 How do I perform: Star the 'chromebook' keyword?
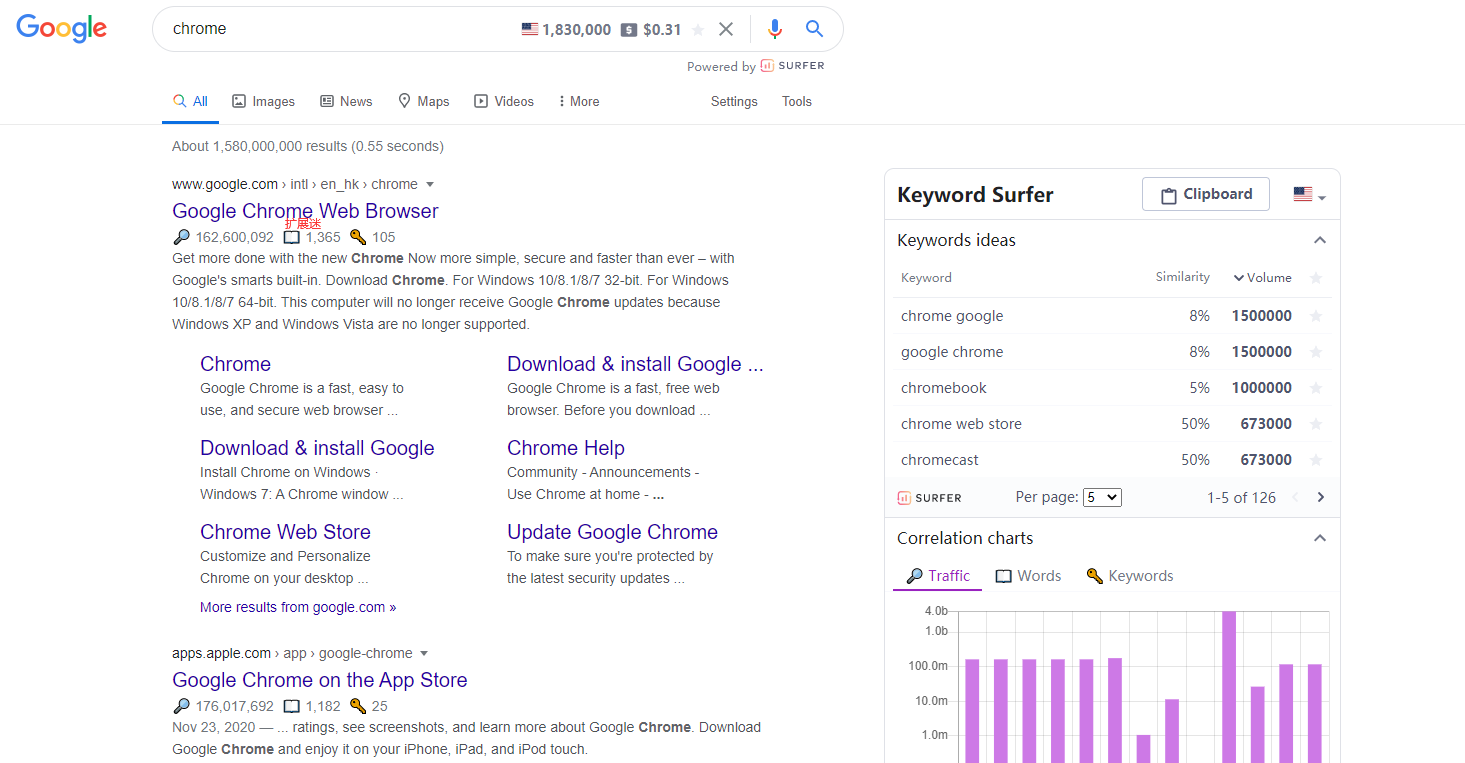[1316, 388]
